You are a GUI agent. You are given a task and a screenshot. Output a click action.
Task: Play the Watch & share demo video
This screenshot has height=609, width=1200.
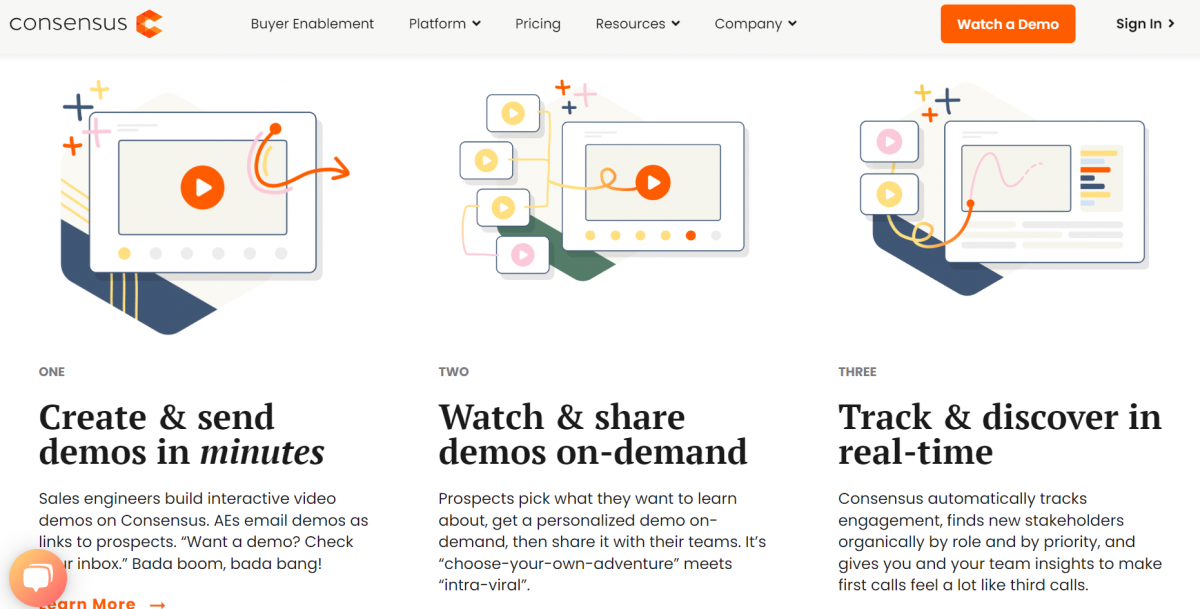(652, 182)
